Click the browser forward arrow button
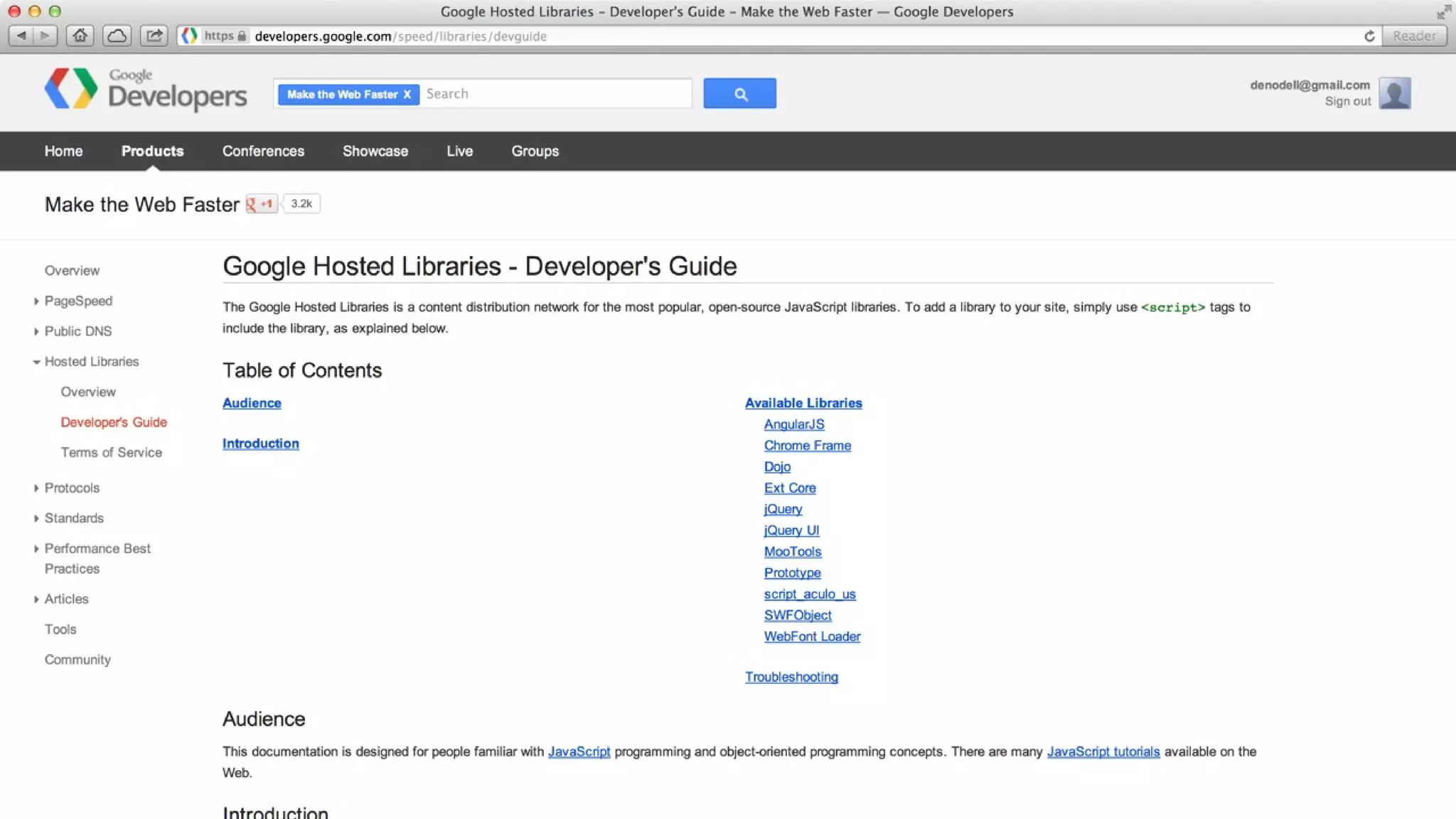The image size is (1456, 819). click(45, 36)
